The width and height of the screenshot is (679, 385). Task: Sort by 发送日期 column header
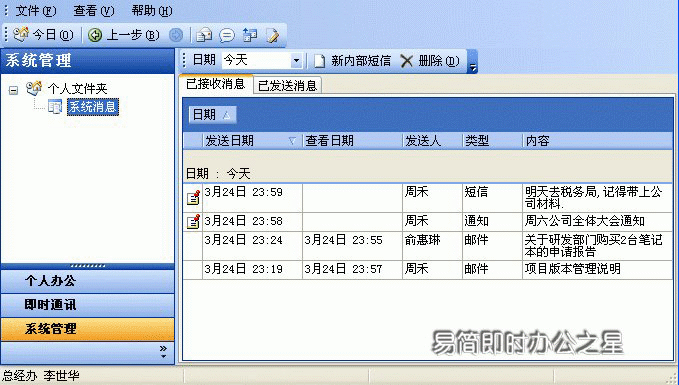coord(252,141)
